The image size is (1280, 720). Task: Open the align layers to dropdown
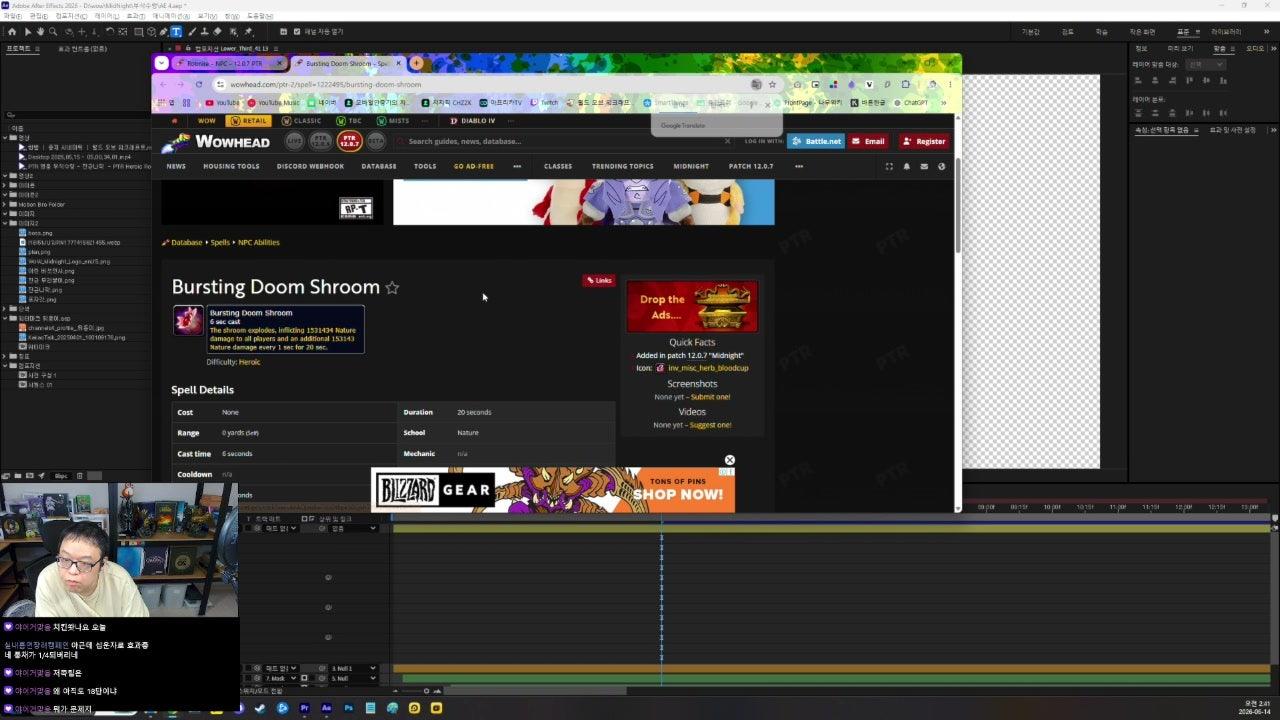(1205, 64)
